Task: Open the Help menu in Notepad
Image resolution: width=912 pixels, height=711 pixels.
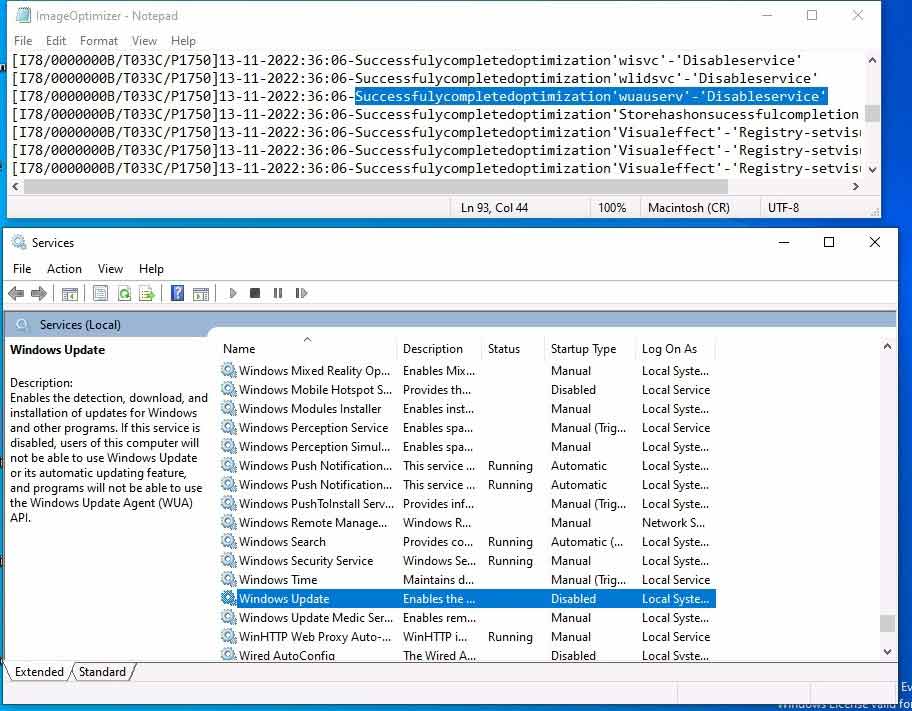Action: point(183,41)
